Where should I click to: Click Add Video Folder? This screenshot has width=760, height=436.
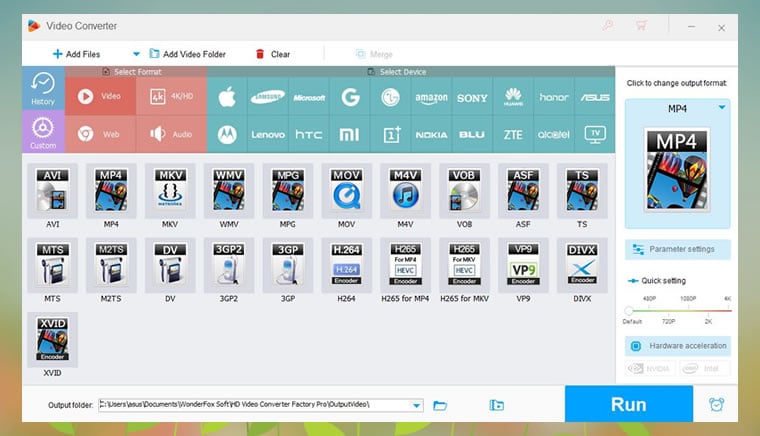click(x=188, y=54)
